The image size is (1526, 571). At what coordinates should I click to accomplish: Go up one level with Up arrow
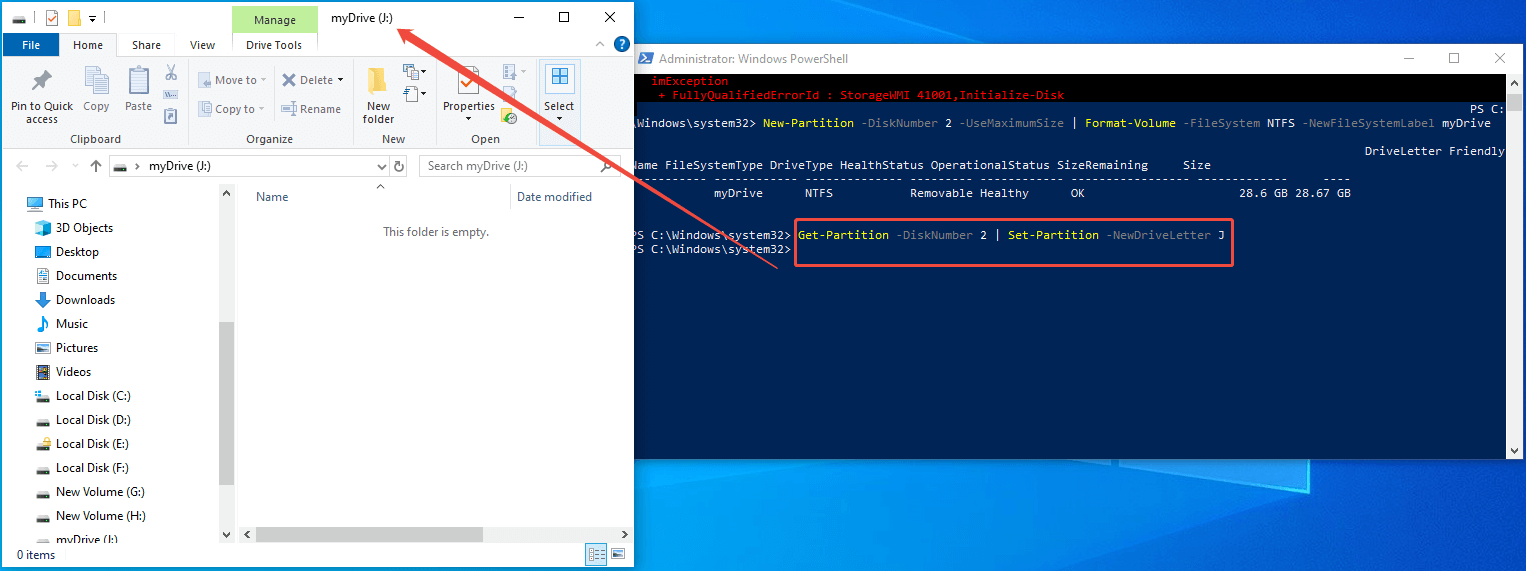96,166
